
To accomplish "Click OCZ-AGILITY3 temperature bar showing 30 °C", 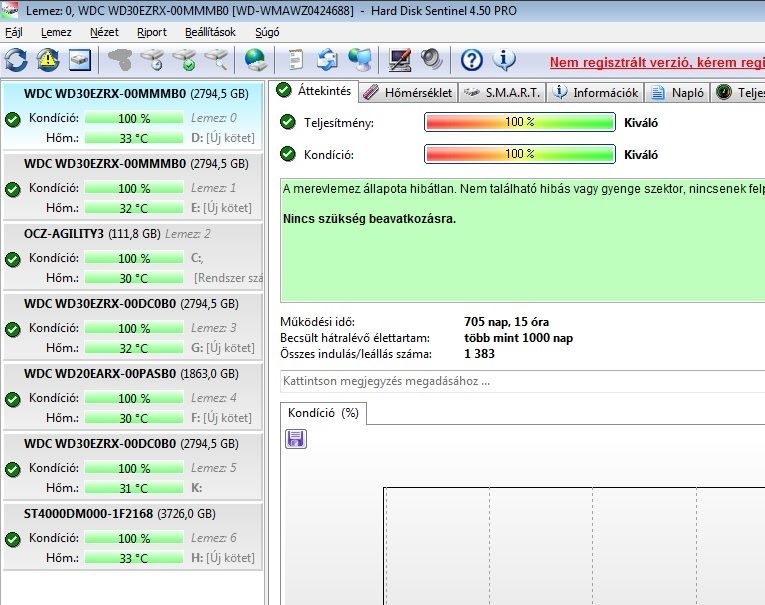I will pos(134,278).
